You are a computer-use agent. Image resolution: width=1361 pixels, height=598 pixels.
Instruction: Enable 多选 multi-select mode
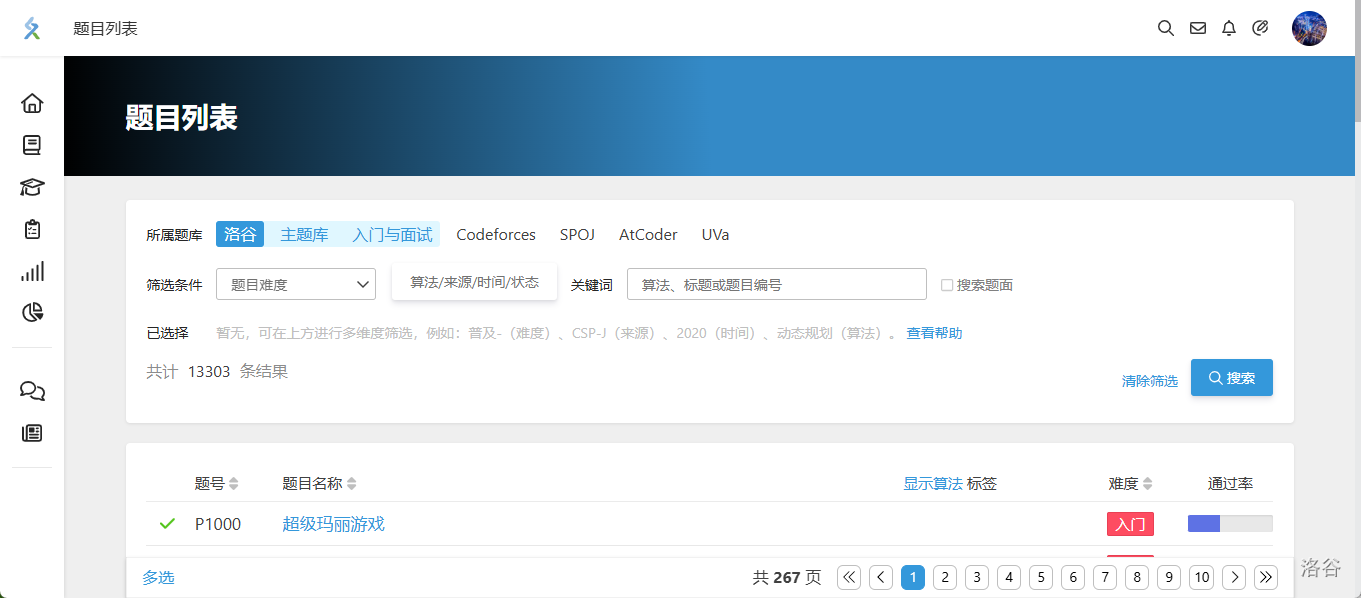158,577
